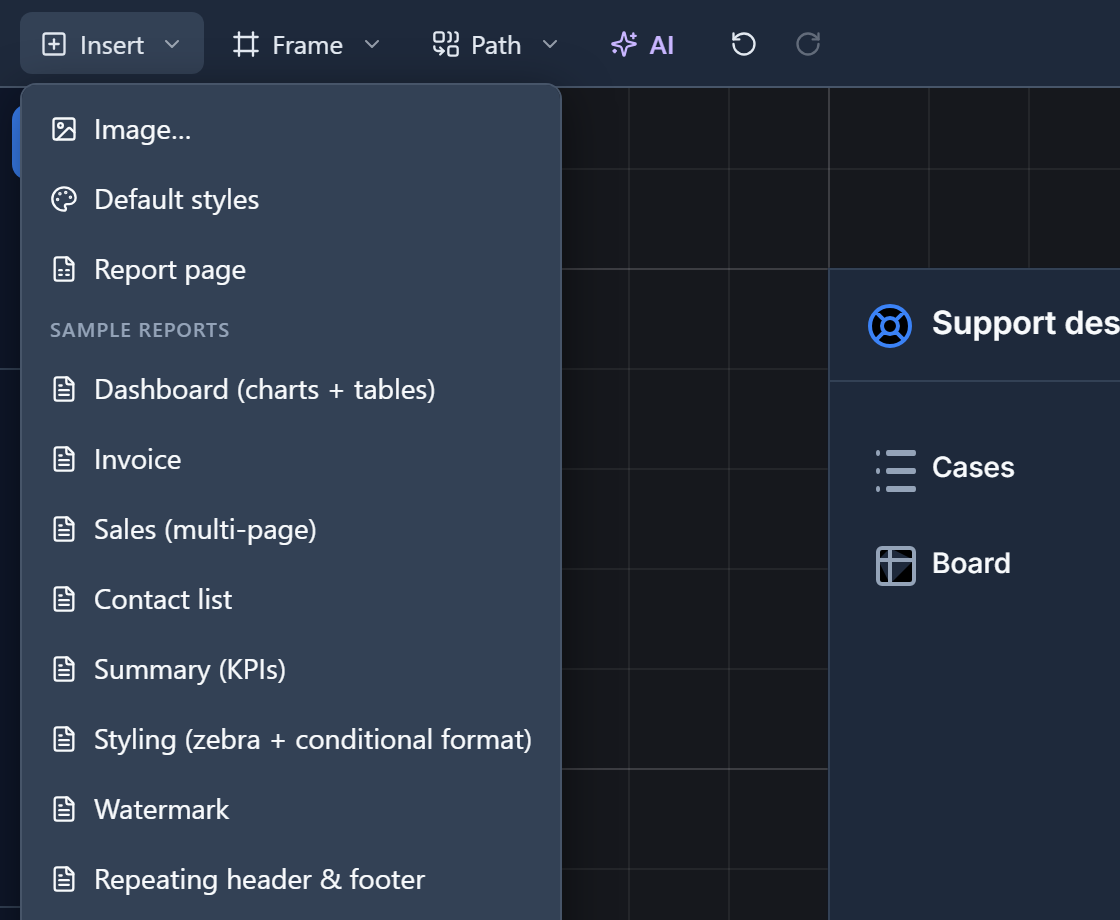Viewport: 1120px width, 920px height.
Task: Click the file icon beside Invoice
Action: (64, 459)
